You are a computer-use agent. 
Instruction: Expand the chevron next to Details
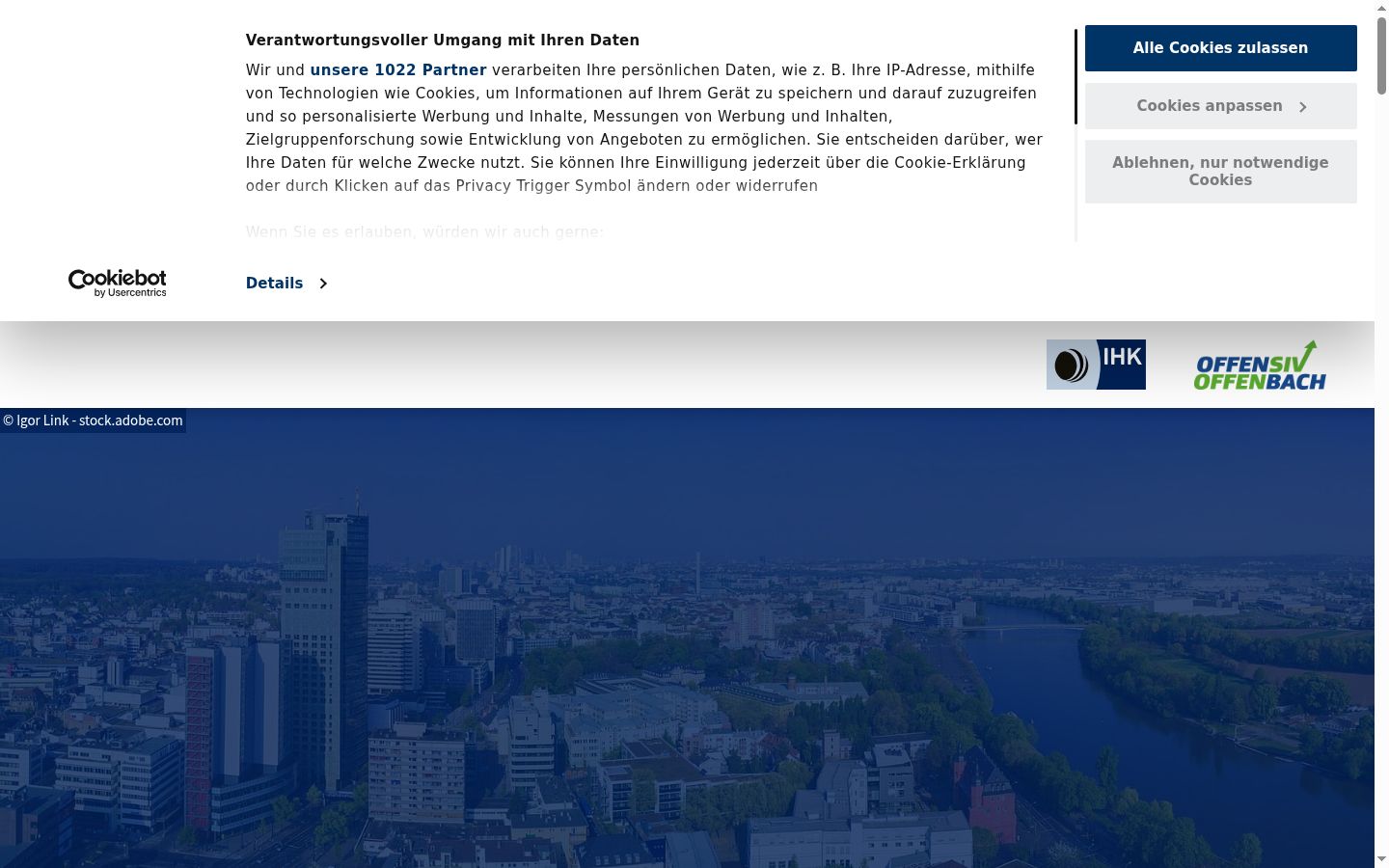click(323, 284)
